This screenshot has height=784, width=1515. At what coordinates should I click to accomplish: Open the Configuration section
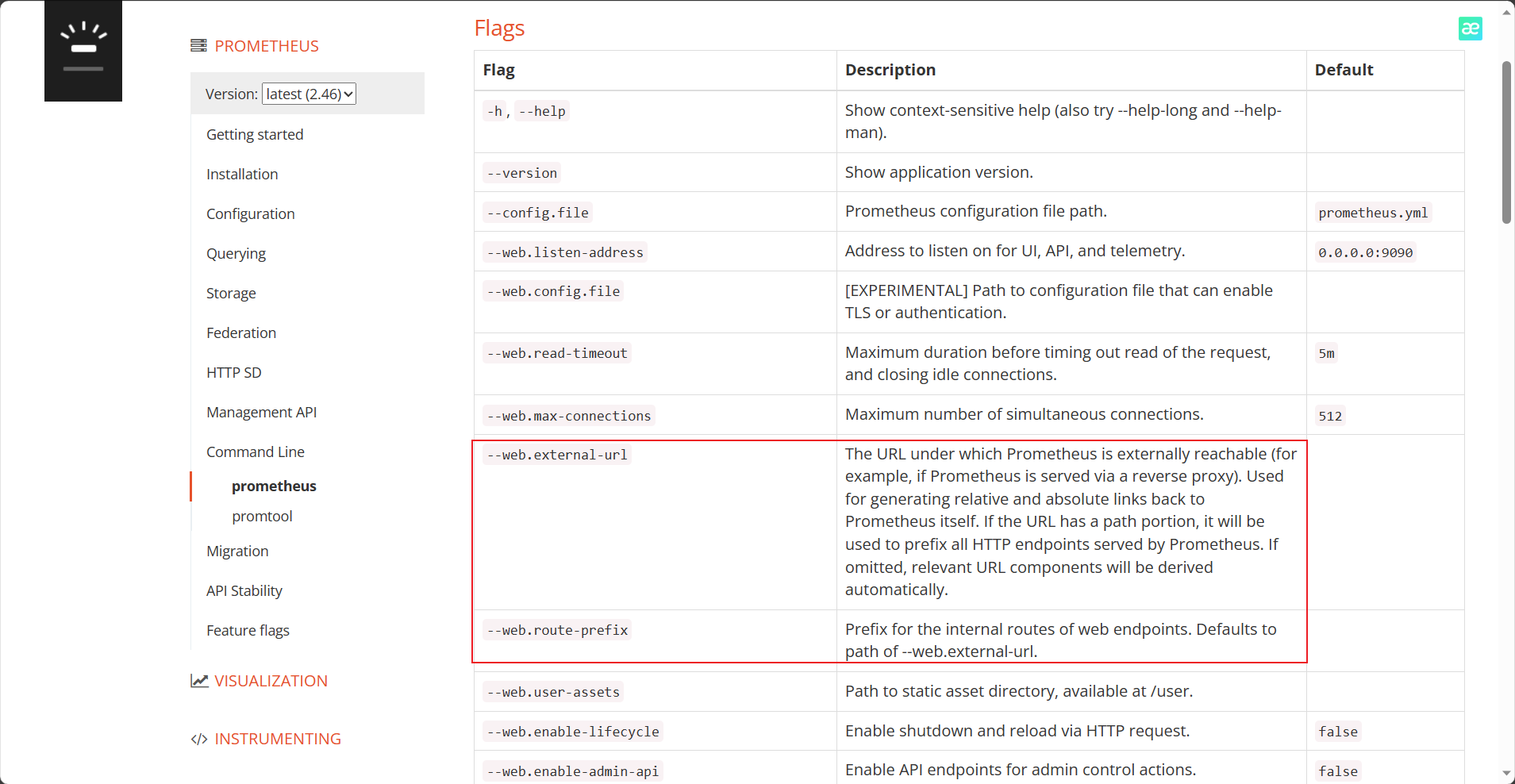pos(251,213)
